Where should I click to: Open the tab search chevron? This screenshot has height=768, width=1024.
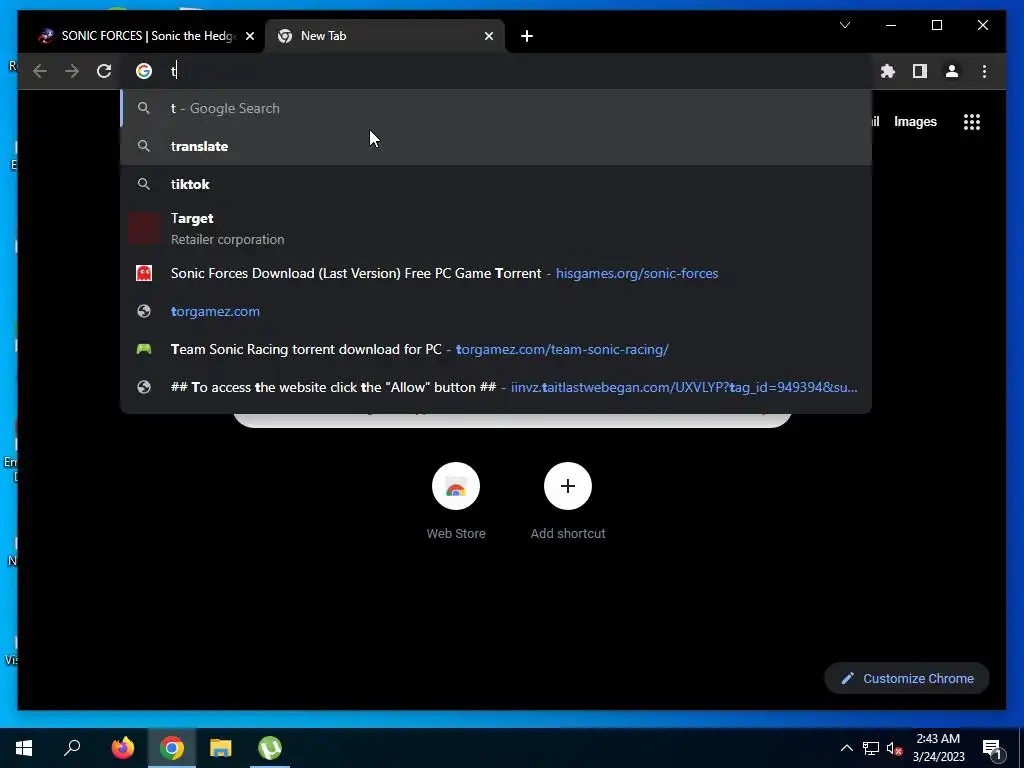click(x=844, y=25)
